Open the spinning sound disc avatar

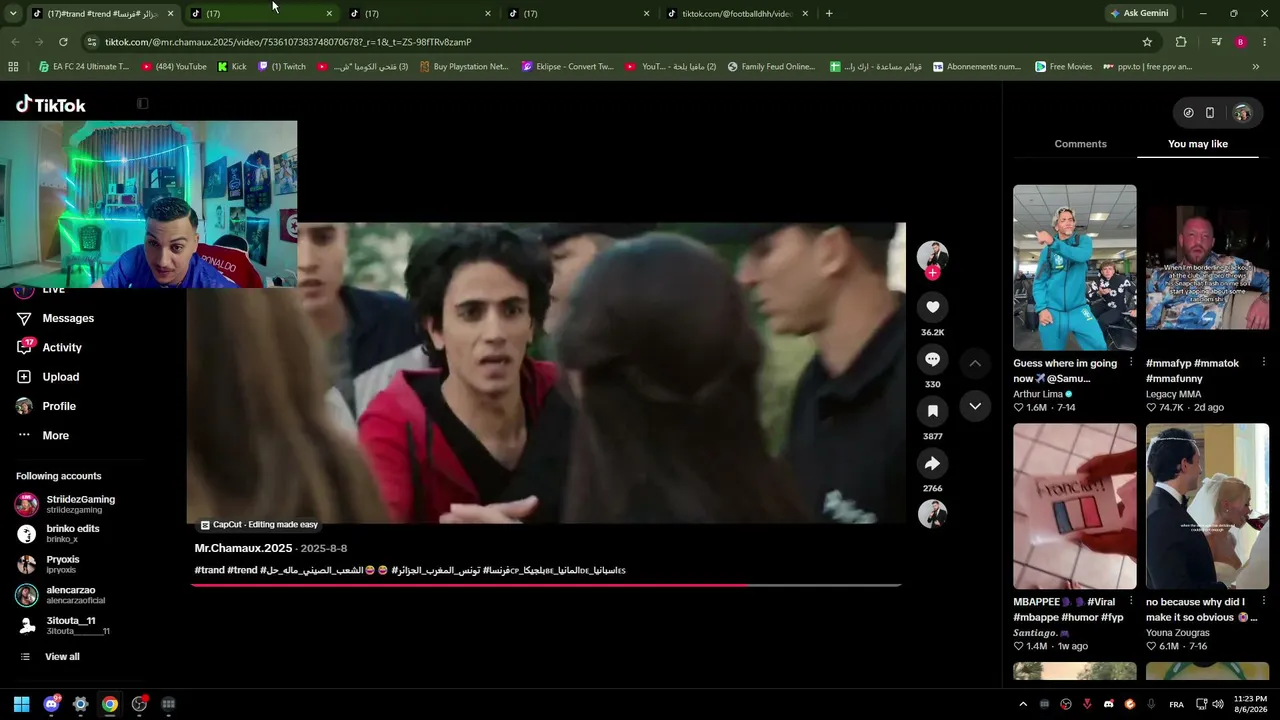pos(932,514)
